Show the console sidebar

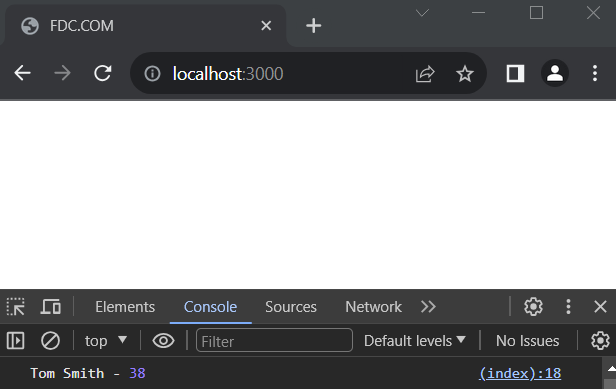click(16, 341)
